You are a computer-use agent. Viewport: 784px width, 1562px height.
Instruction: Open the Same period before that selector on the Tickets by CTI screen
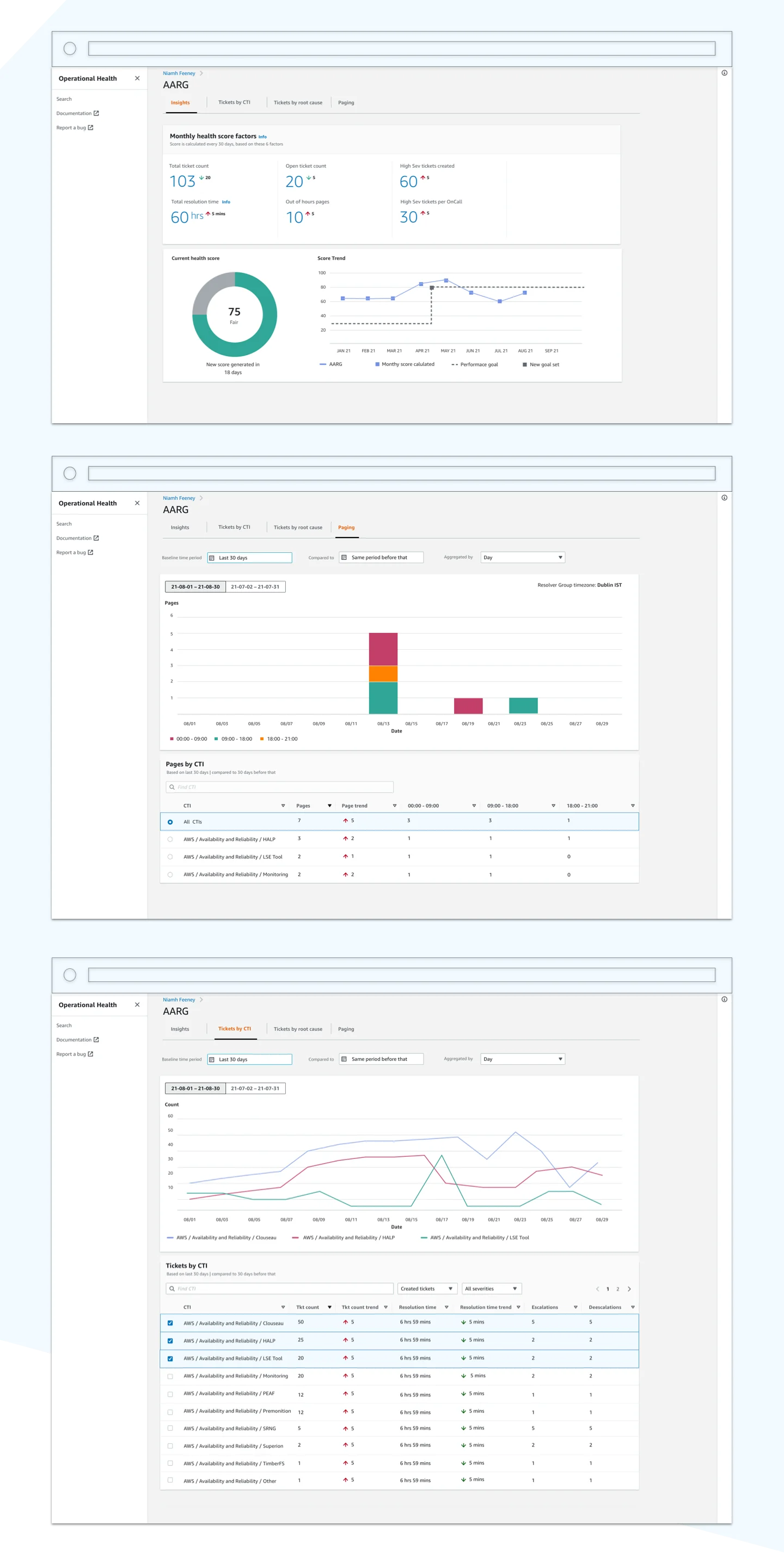(x=381, y=1059)
